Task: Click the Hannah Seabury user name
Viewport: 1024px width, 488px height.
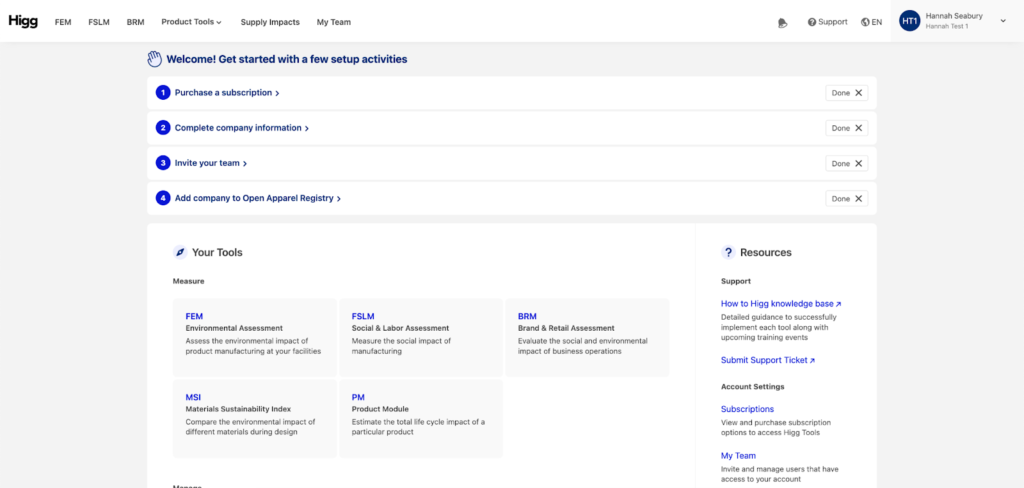Action: click(x=954, y=16)
